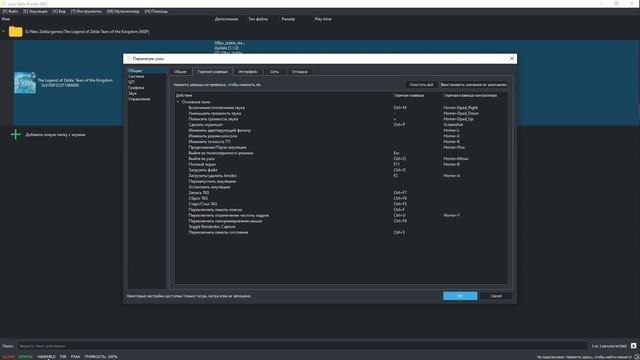
Task: Click the 'Play time' column header in game list
Action: (x=323, y=19)
